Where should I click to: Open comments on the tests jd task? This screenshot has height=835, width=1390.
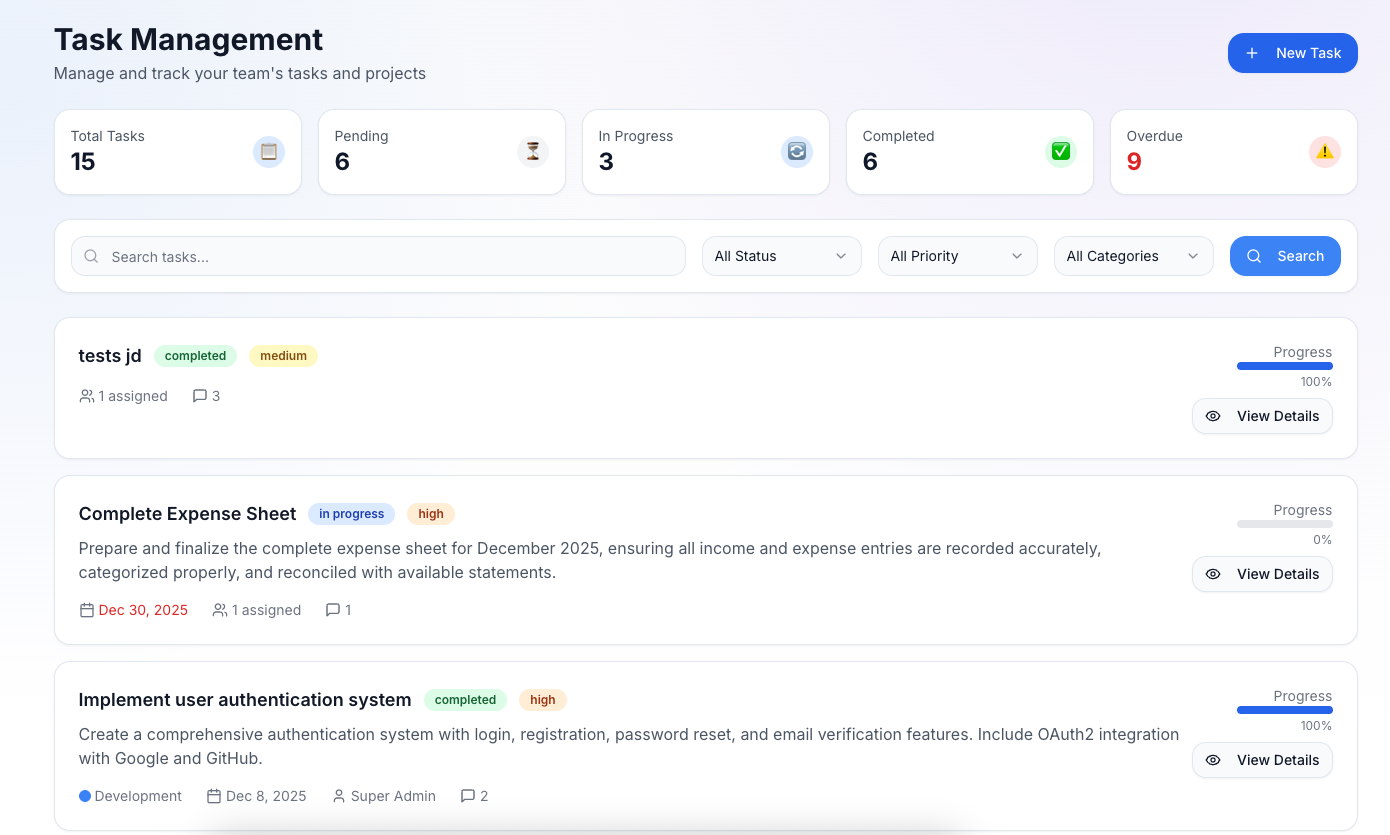pos(205,395)
